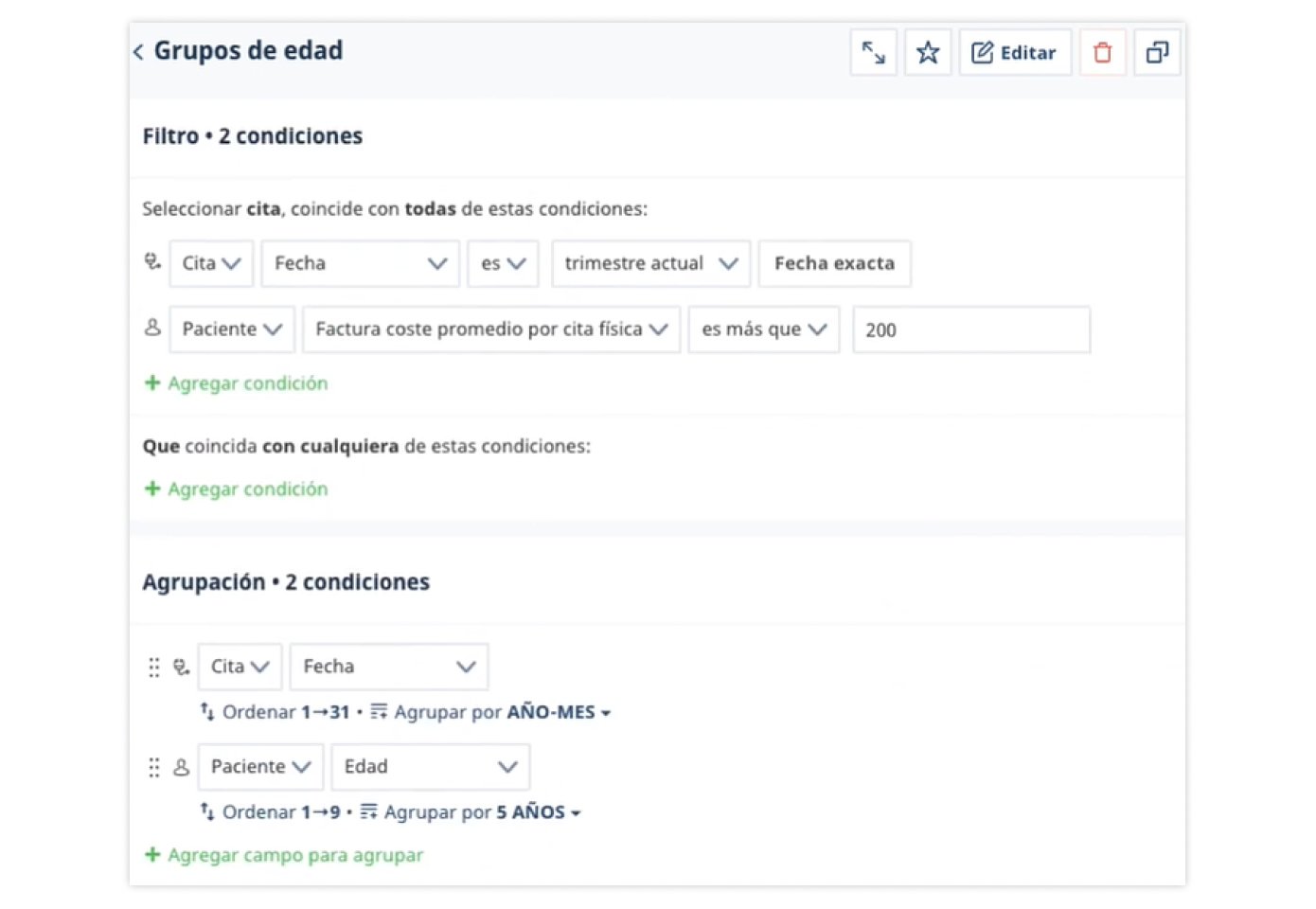Screen dimensions: 1316x909
Task: Click the sort arrows icon before Ordenar 1→31
Action: [206, 711]
